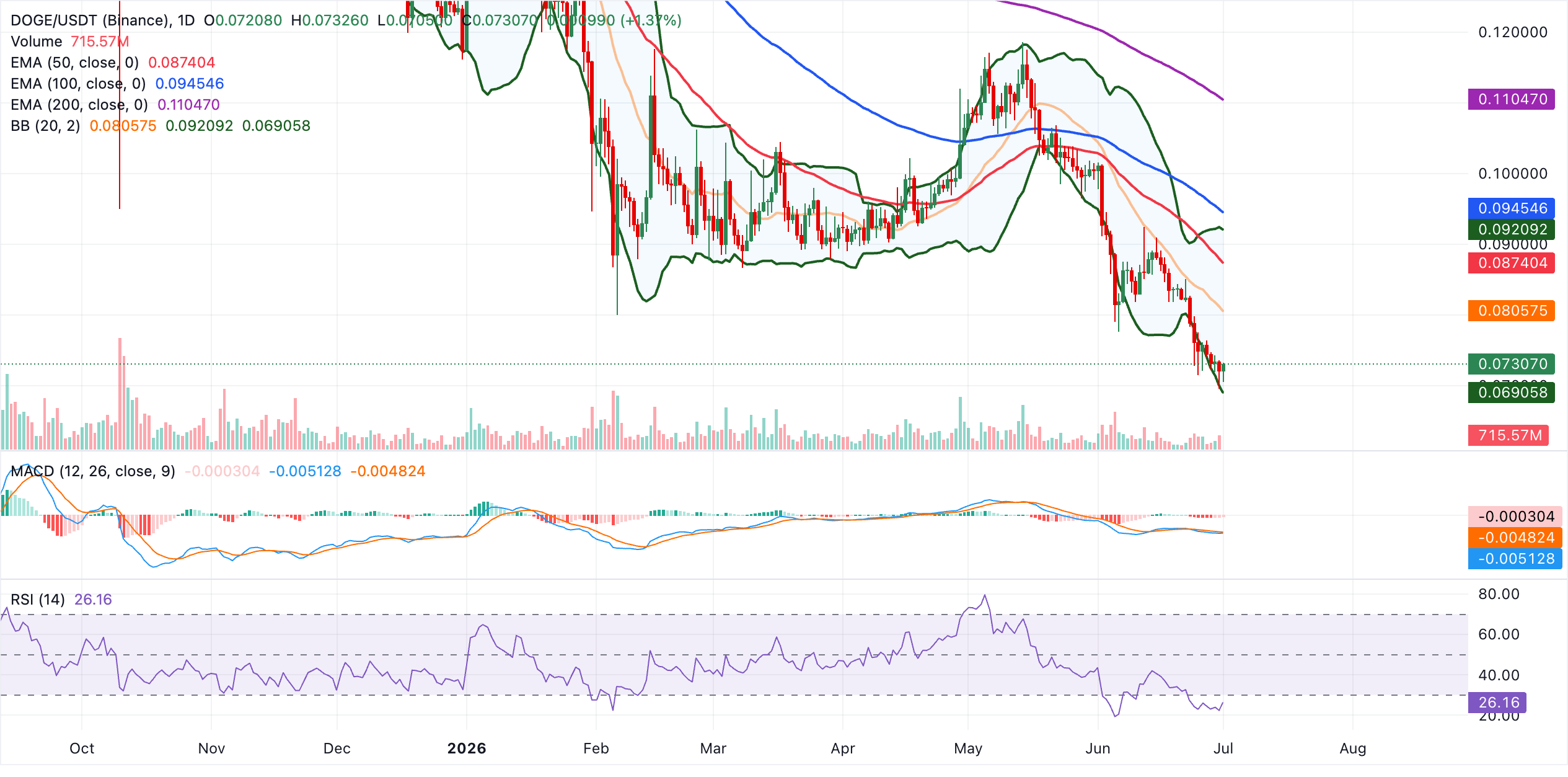Viewport: 1568px width, 777px height.
Task: Click the 0.120000 price scale tick
Action: pyautogui.click(x=1513, y=32)
